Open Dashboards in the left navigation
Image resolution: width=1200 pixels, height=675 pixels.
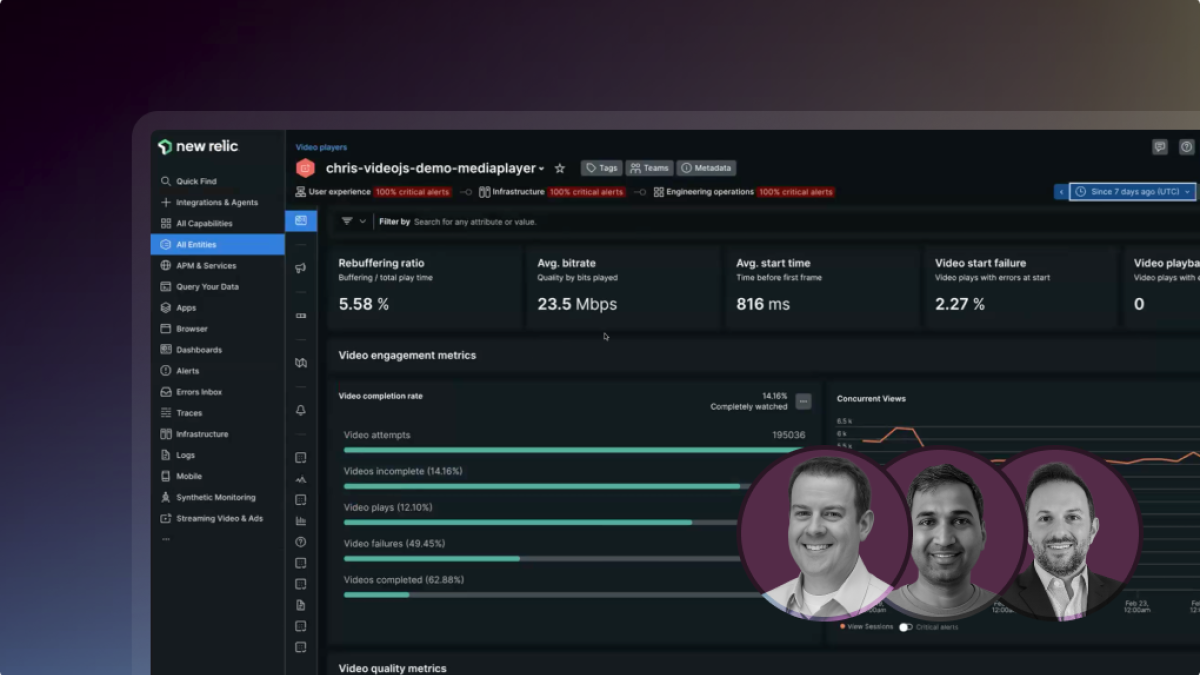click(198, 350)
